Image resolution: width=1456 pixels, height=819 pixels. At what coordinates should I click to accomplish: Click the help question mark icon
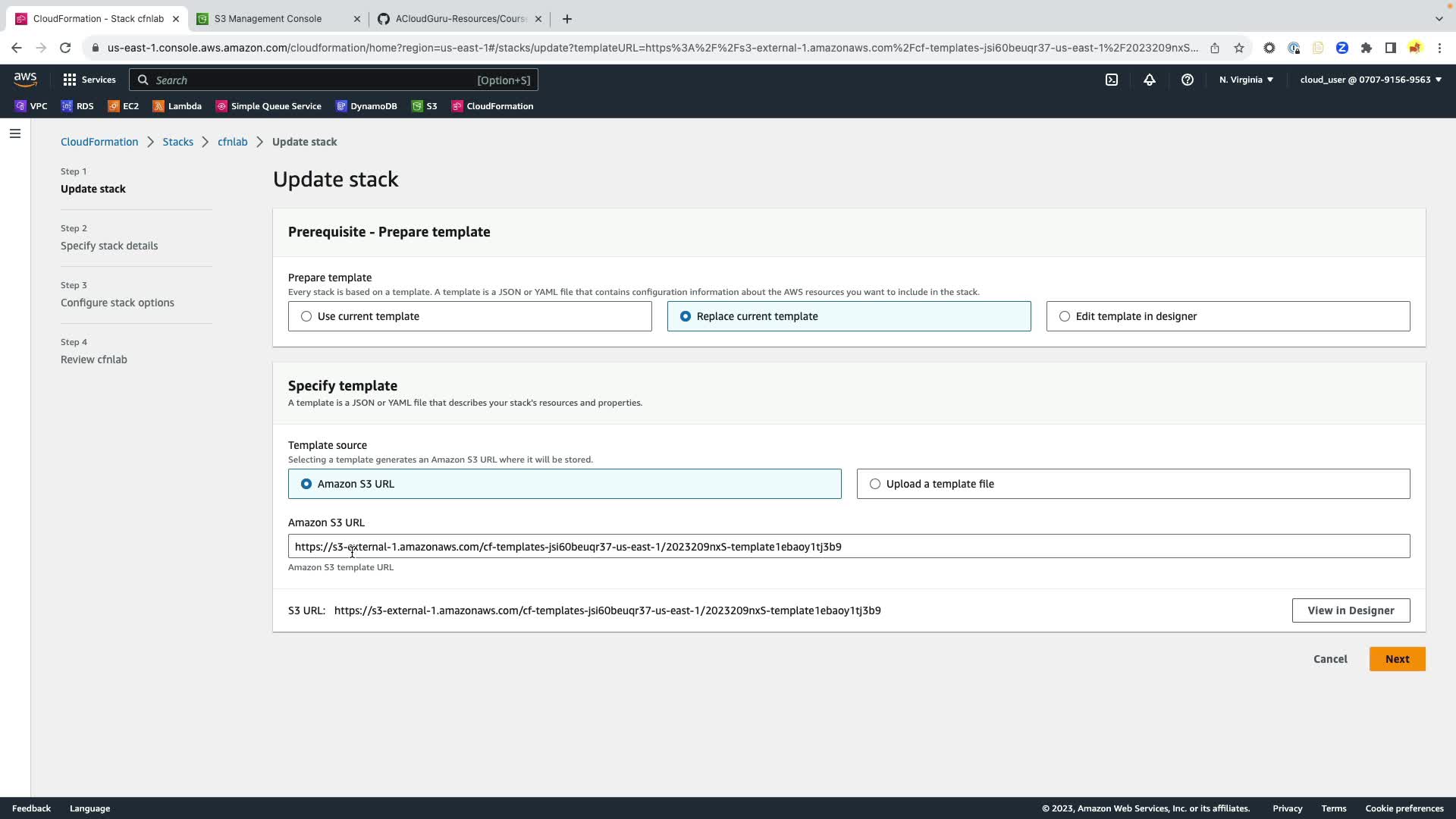point(1188,80)
